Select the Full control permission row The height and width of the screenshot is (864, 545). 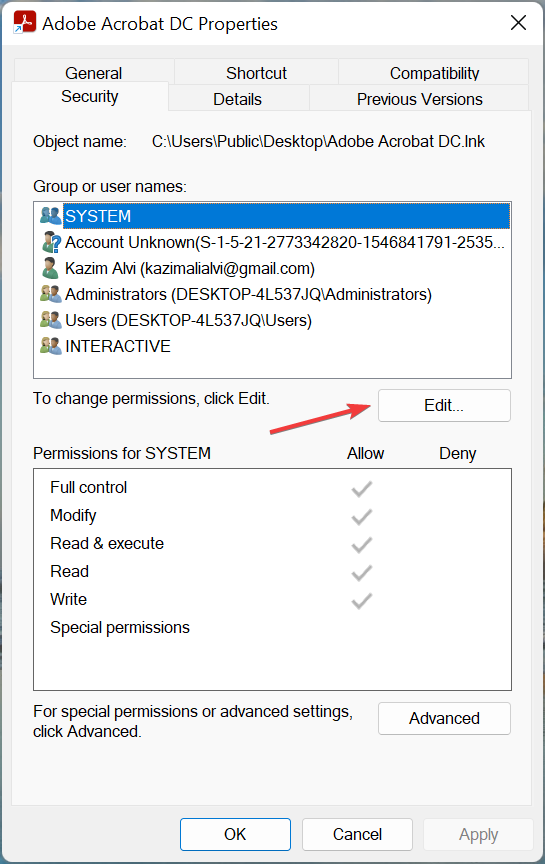(272, 488)
